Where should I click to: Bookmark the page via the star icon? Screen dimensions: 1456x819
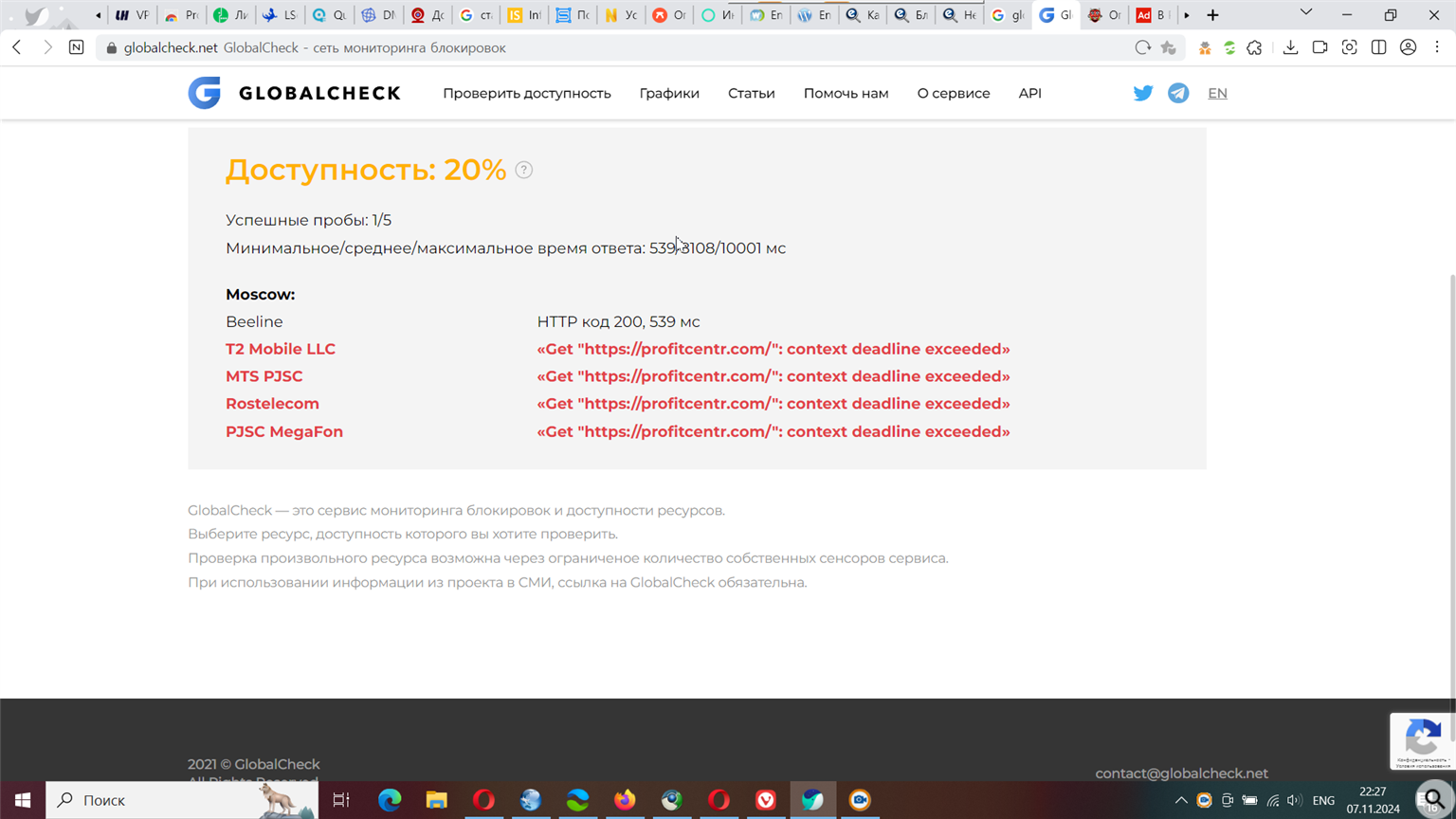pos(1169,46)
